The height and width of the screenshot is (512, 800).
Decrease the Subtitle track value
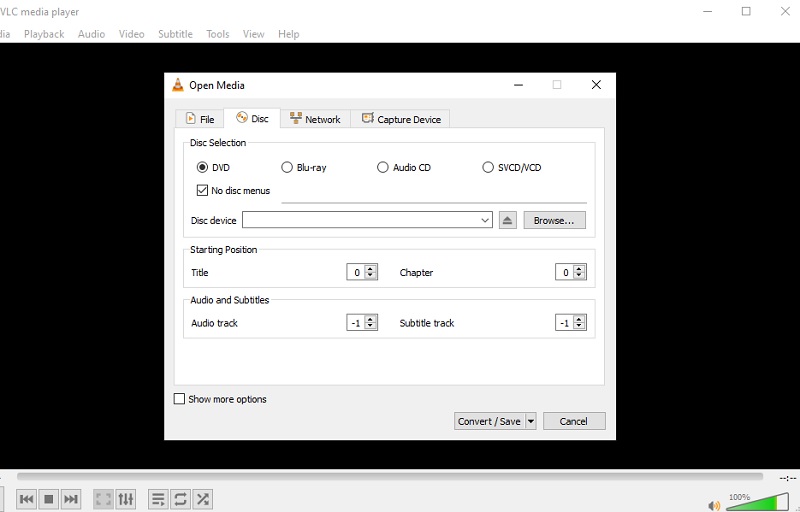tap(579, 326)
